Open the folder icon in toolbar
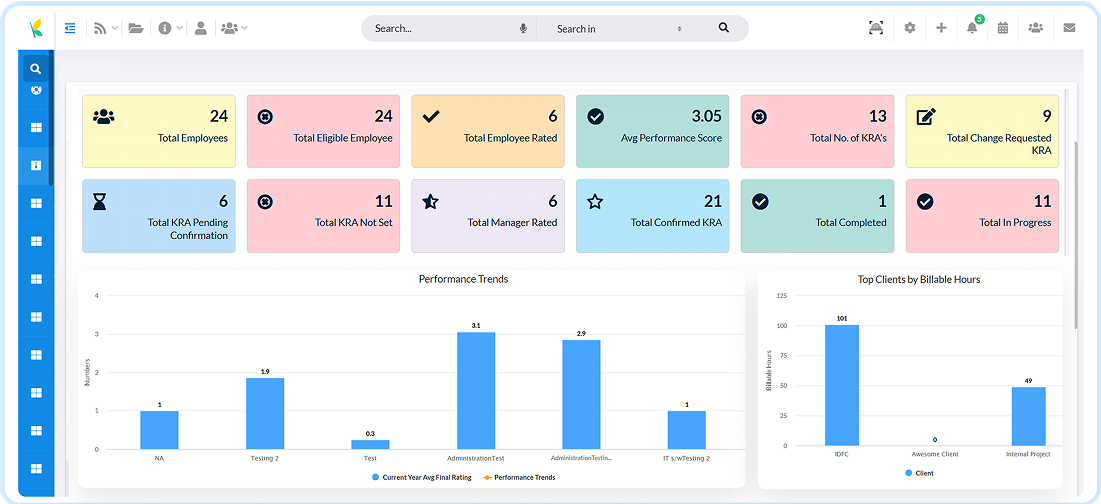The width and height of the screenshot is (1101, 504). [136, 28]
